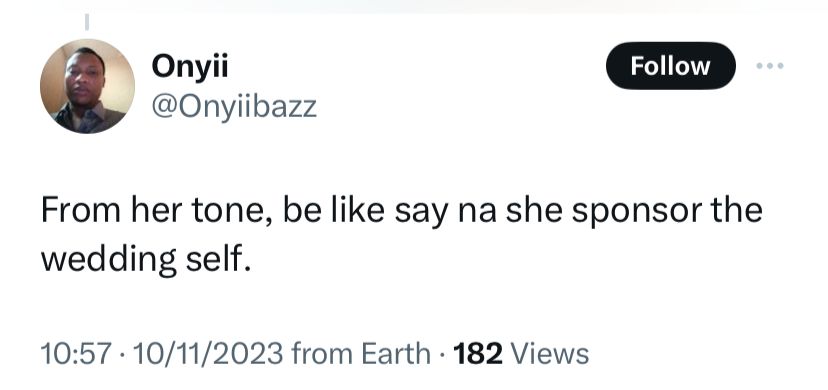
Task: Click the man's face in the avatar thumbnail
Action: (84, 75)
